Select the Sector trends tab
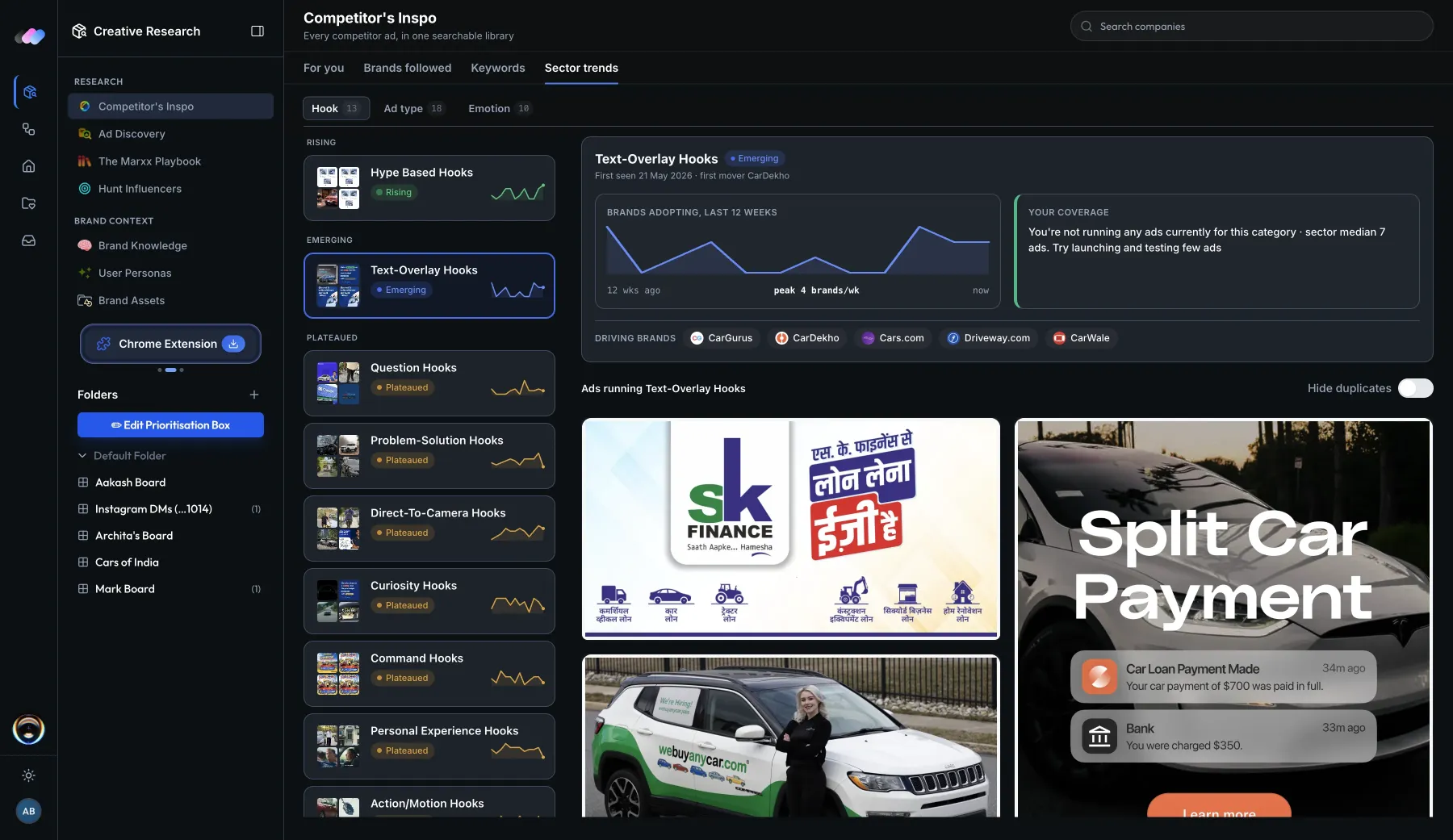 coord(581,68)
